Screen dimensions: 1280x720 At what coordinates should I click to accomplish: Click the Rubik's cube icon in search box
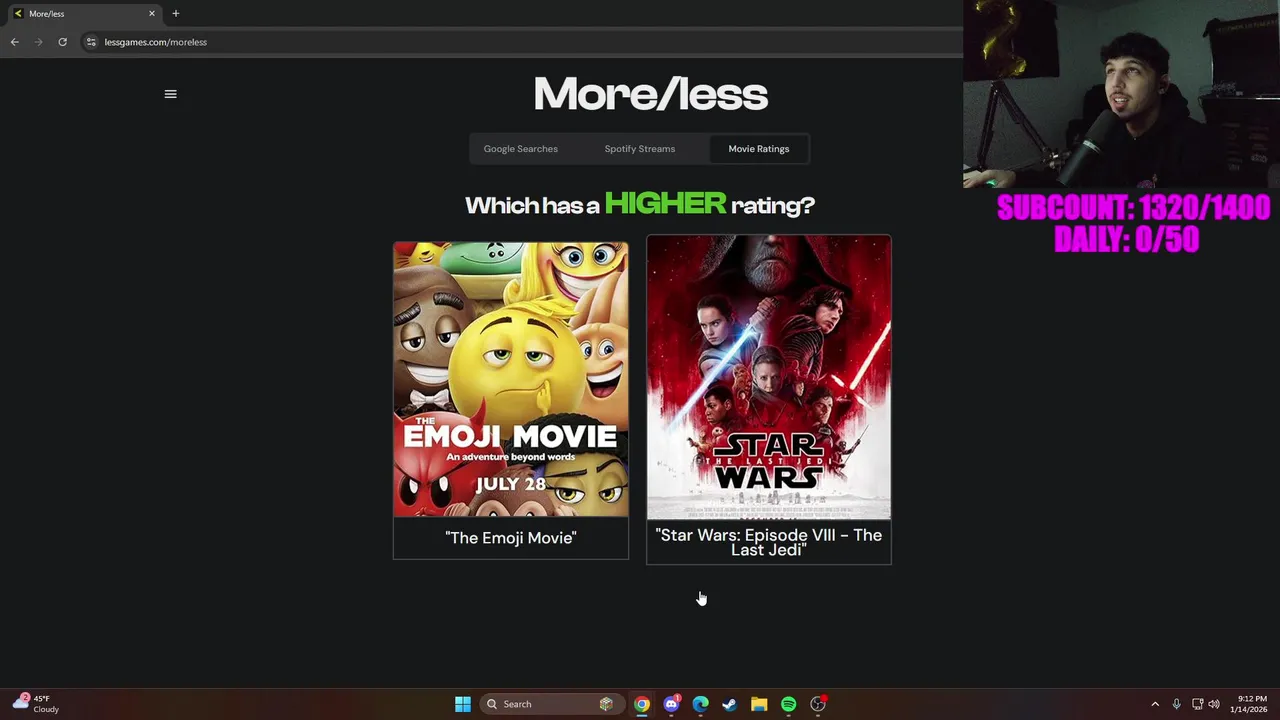coord(606,704)
